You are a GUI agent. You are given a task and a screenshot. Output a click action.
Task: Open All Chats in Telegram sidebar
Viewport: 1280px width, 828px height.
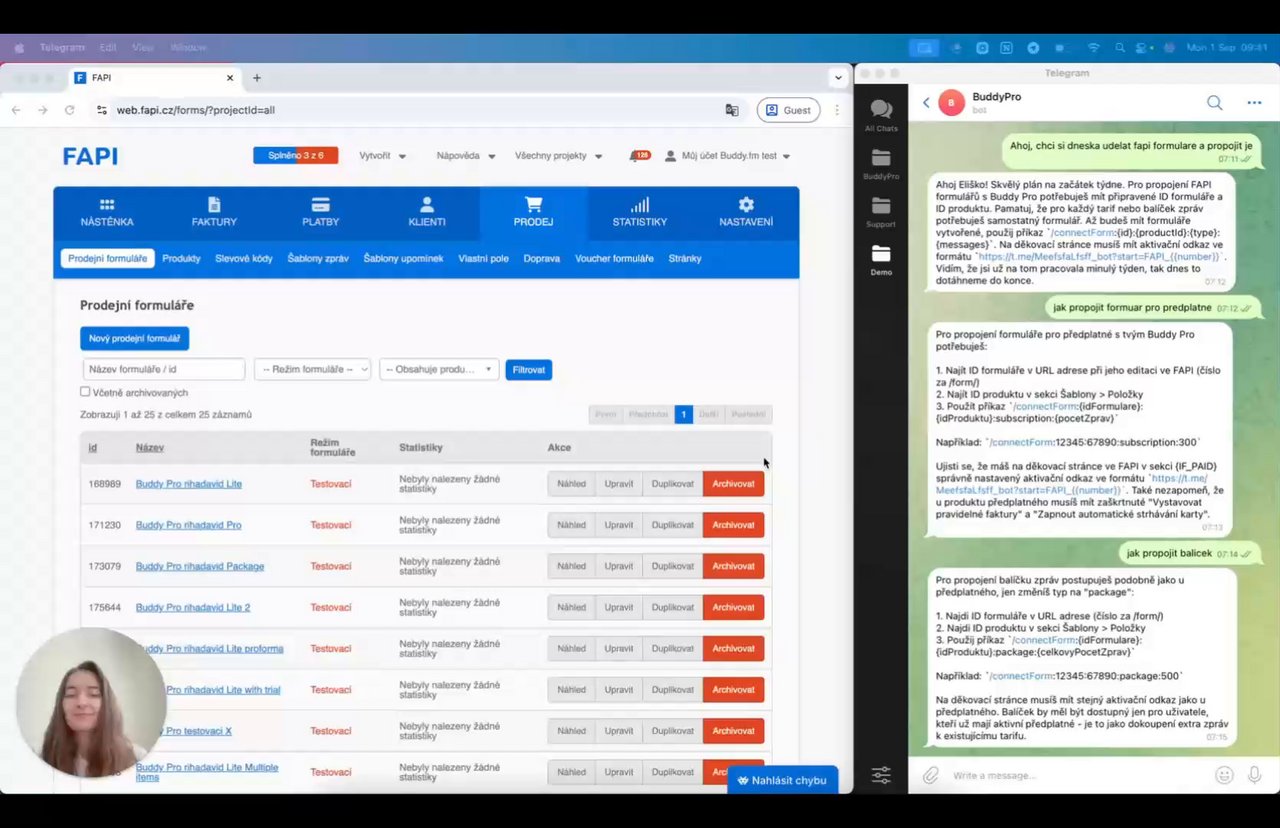pos(881,116)
